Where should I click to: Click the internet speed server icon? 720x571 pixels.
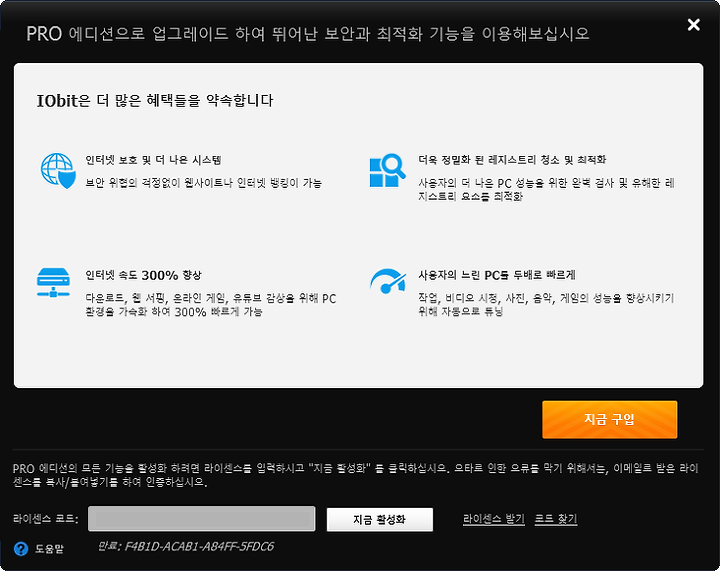(53, 283)
